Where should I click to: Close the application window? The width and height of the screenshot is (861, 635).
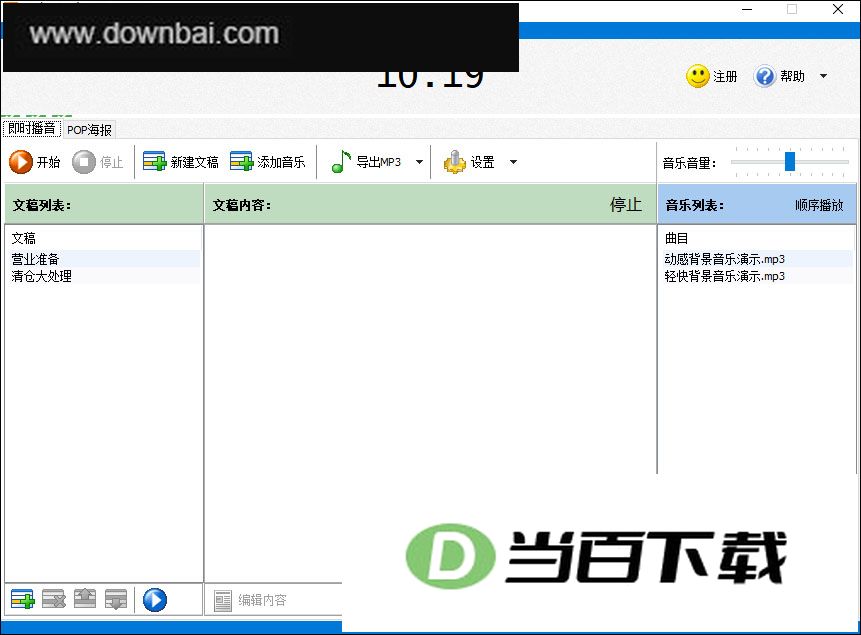838,9
